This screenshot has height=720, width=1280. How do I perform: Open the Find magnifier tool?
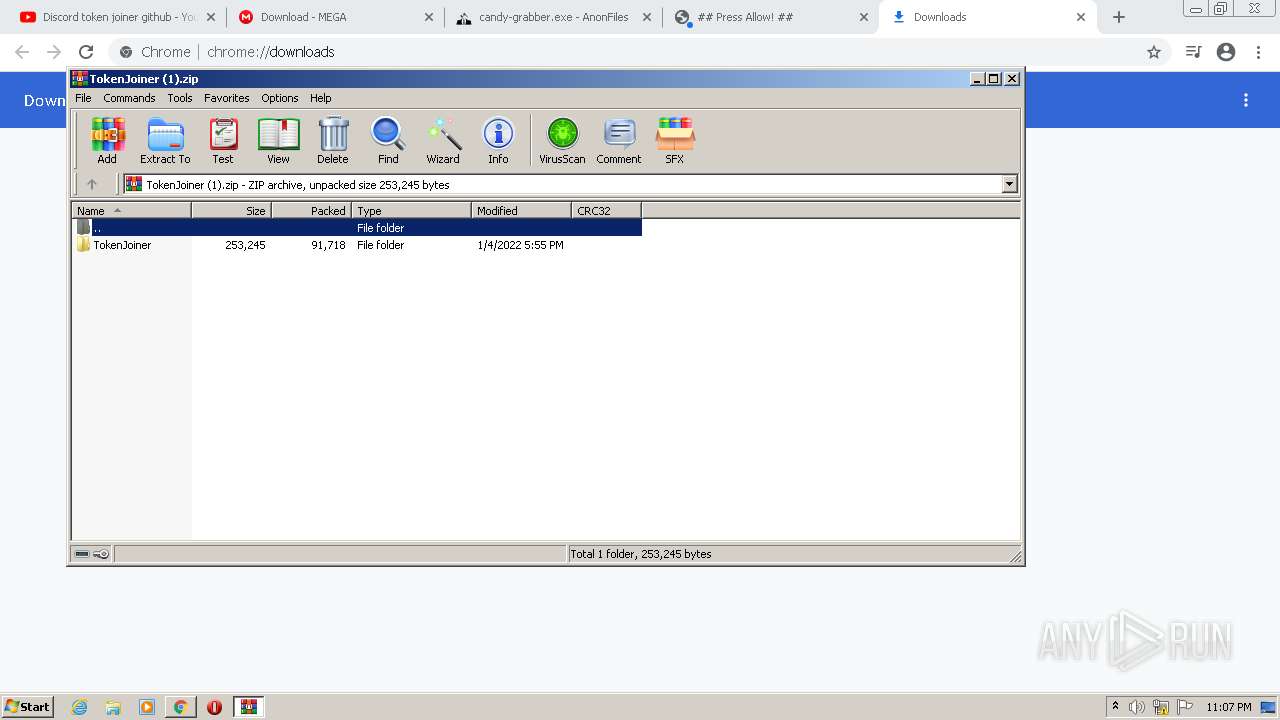(388, 140)
